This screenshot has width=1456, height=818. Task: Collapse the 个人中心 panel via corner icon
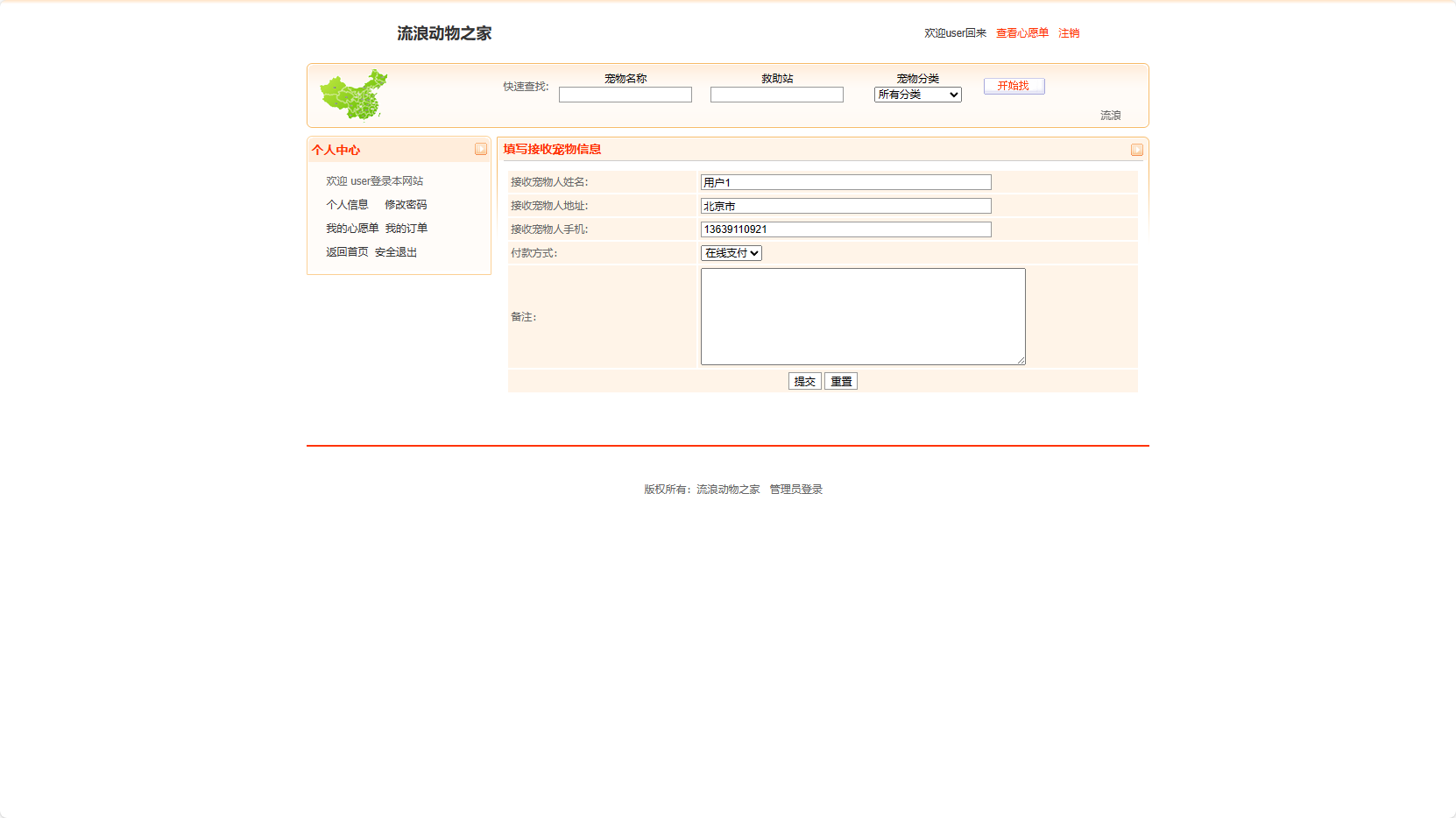(480, 149)
